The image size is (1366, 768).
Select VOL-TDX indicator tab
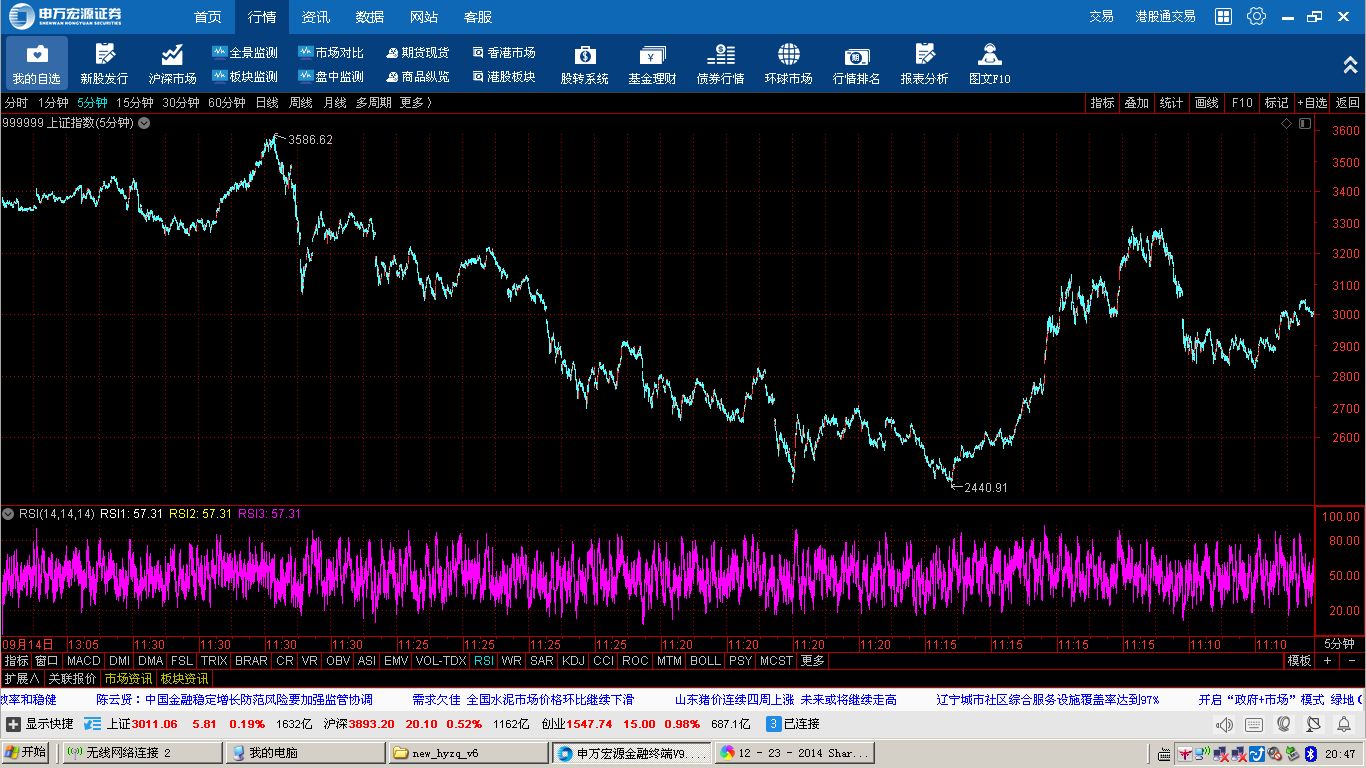coord(441,661)
